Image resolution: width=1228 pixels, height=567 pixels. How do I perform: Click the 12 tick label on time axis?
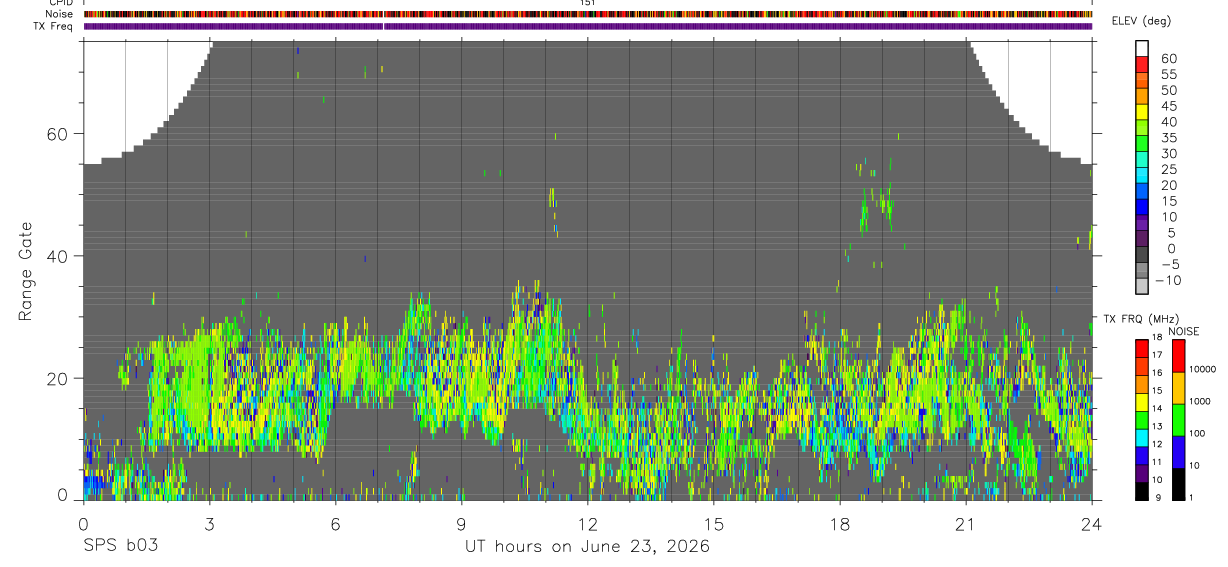(588, 523)
